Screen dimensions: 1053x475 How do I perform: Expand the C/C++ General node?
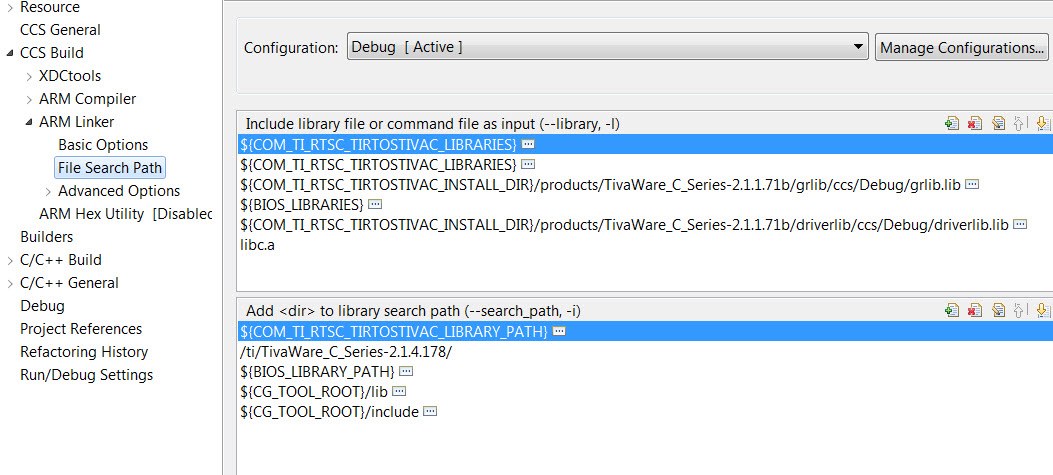(x=10, y=283)
